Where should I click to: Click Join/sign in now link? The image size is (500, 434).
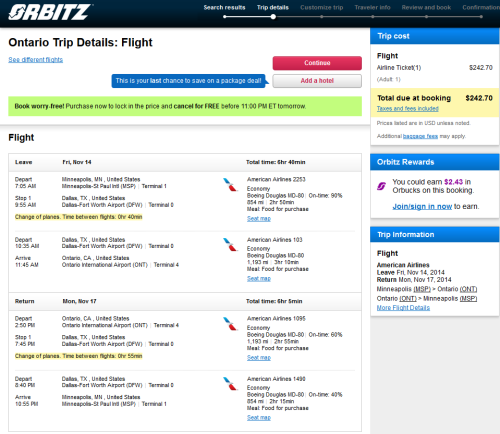click(x=422, y=206)
